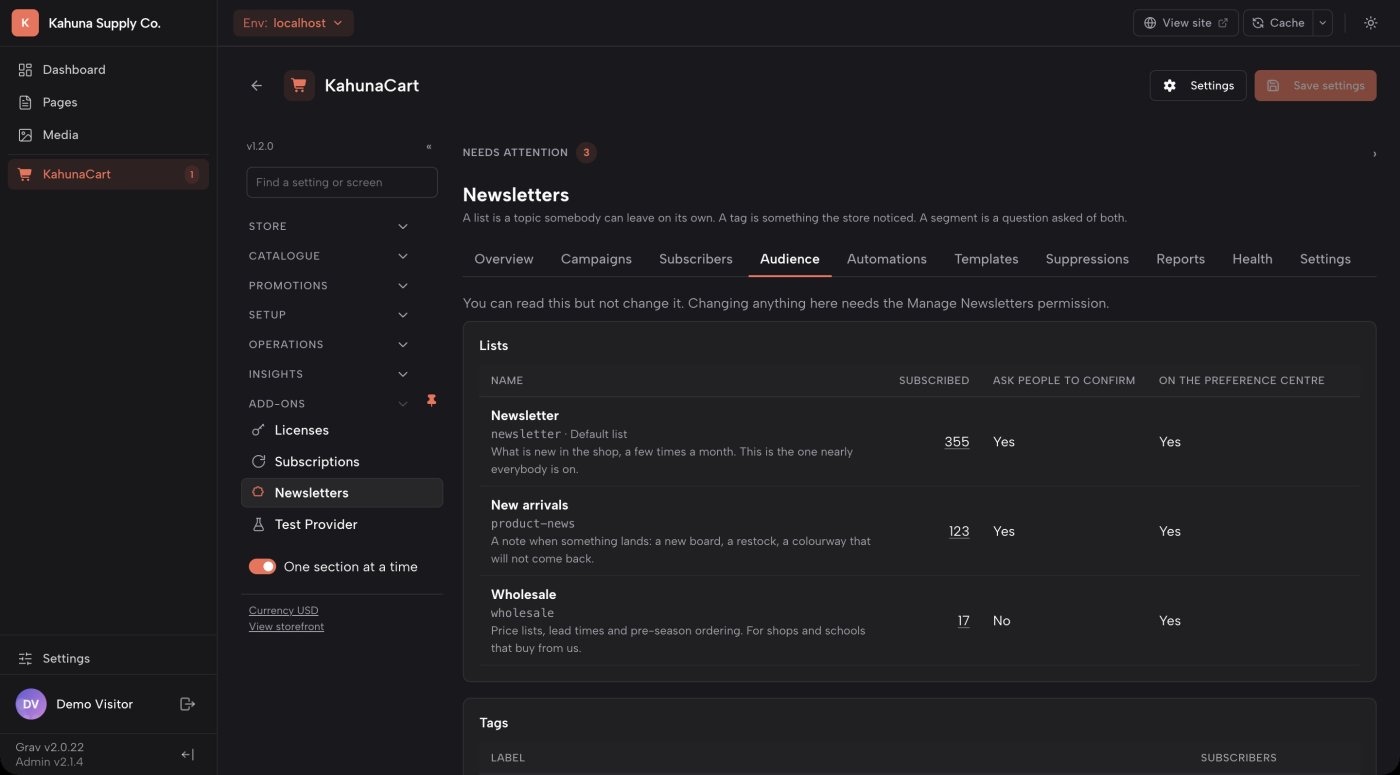Expand the PROMOTIONS section
Viewport: 1400px width, 775px height.
[330, 286]
